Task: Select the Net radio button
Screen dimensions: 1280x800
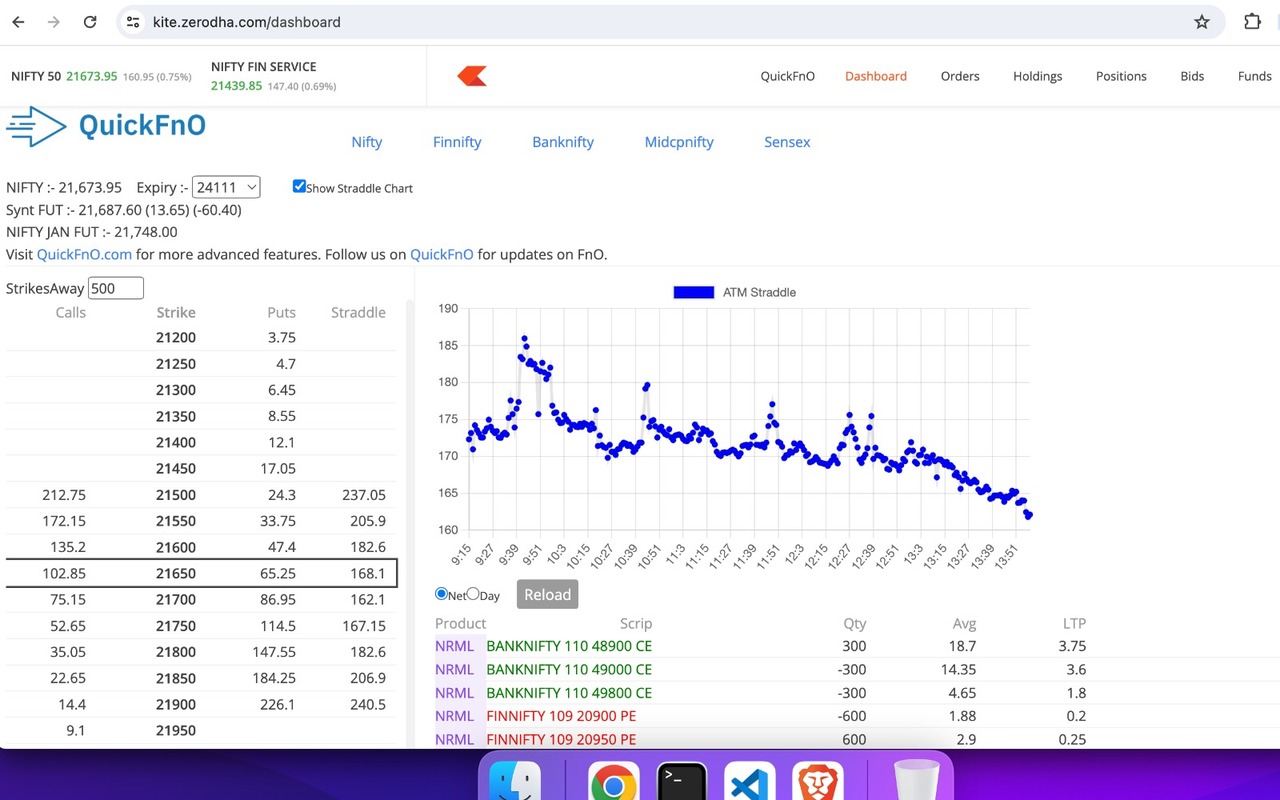Action: tap(441, 594)
